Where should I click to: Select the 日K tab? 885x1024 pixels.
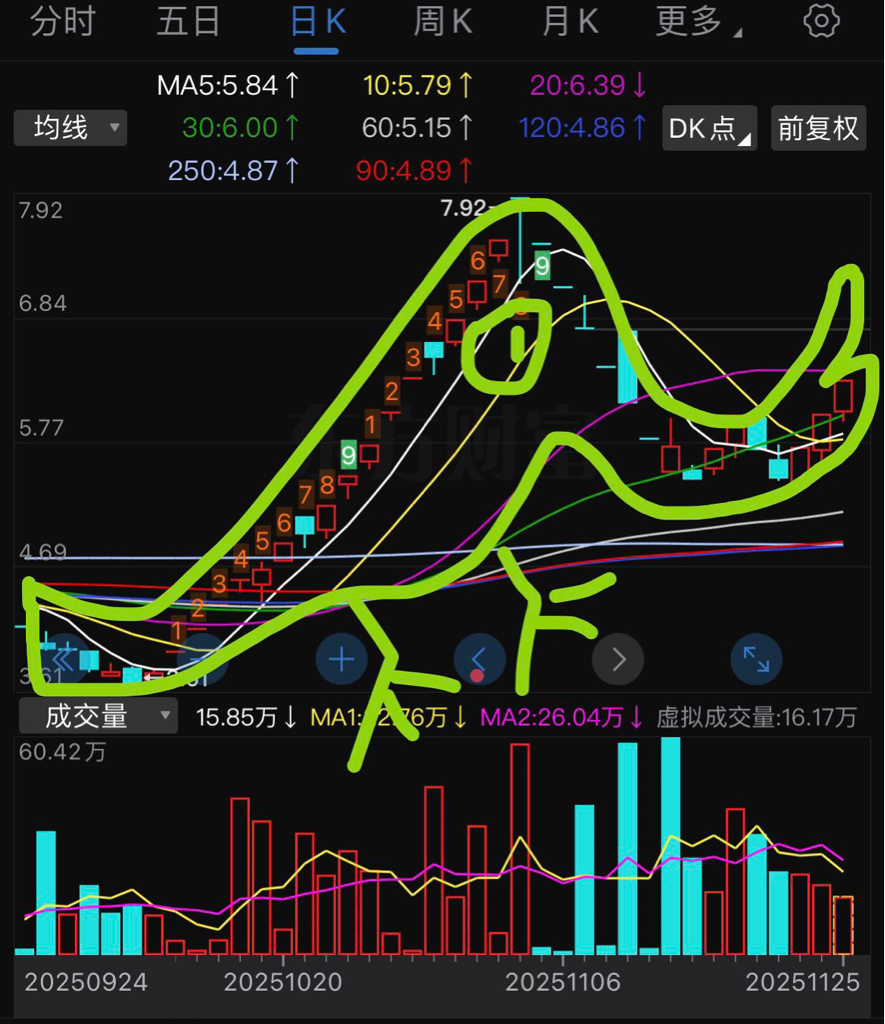317,22
